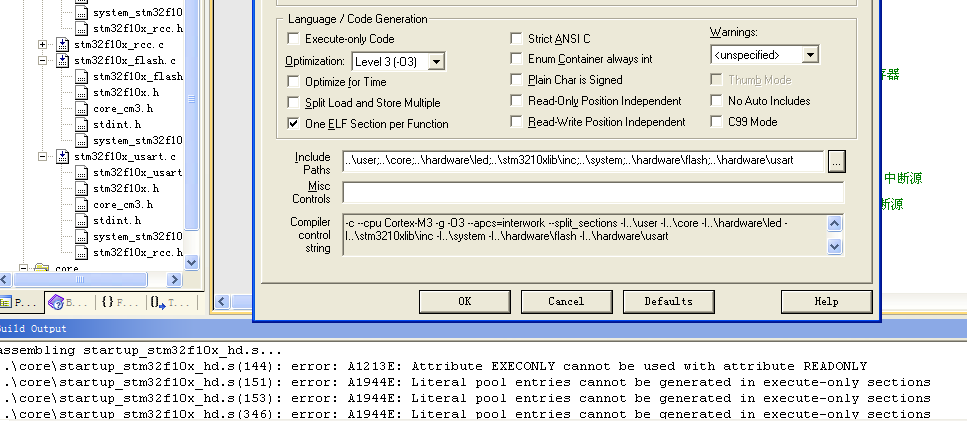Screen dimensions: 967x421
Task: Click the header icon next to stm32f10x_flash
Action: pyautogui.click(x=81, y=76)
